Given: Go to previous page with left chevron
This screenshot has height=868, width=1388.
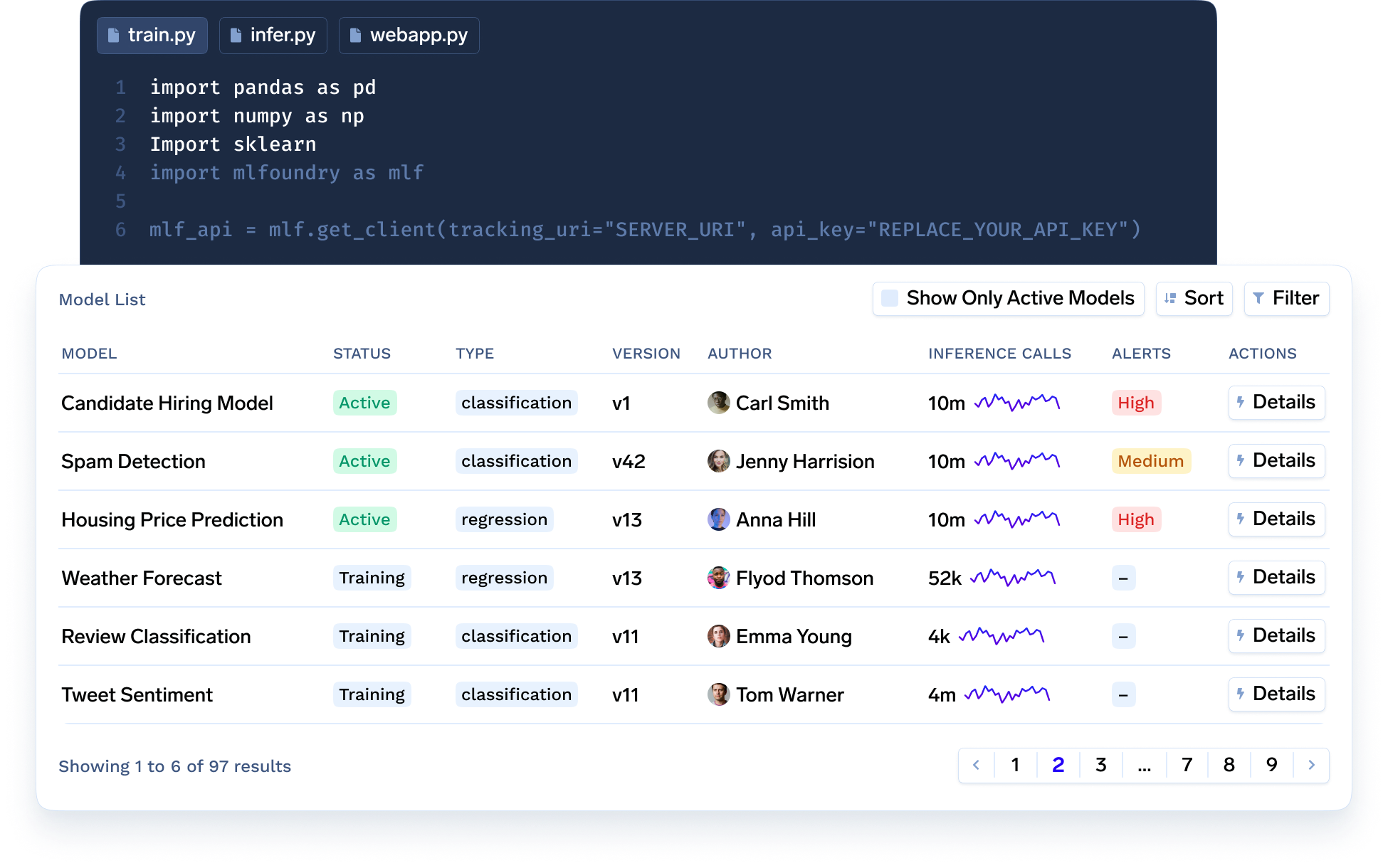Looking at the screenshot, I should point(976,765).
